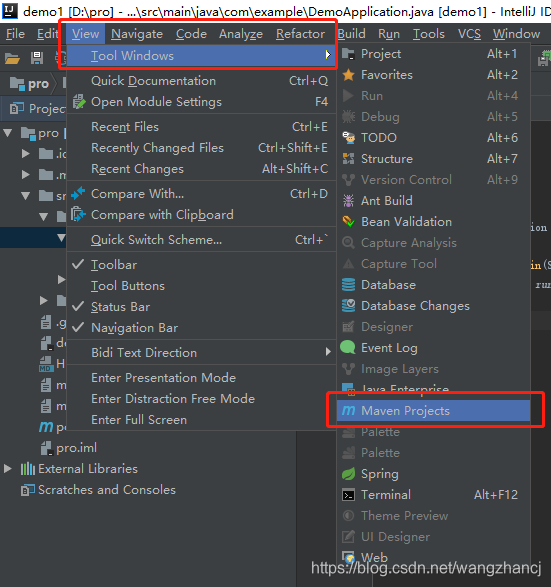Select Enter Presentation Mode
Viewport: 551px width, 587px height.
(x=201, y=378)
